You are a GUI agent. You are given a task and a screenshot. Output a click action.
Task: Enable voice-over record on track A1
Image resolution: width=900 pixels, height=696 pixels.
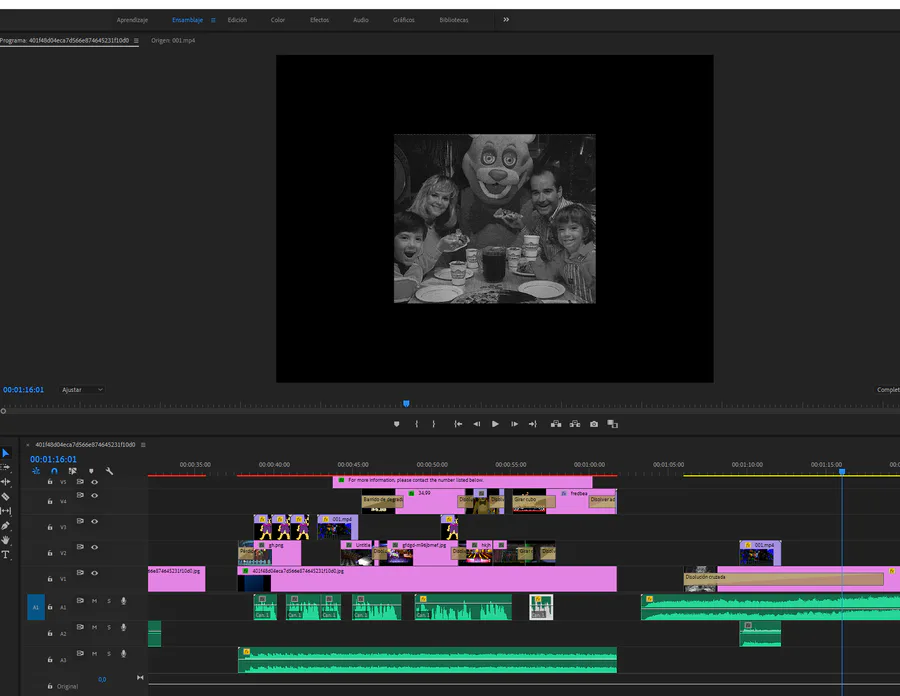(123, 601)
